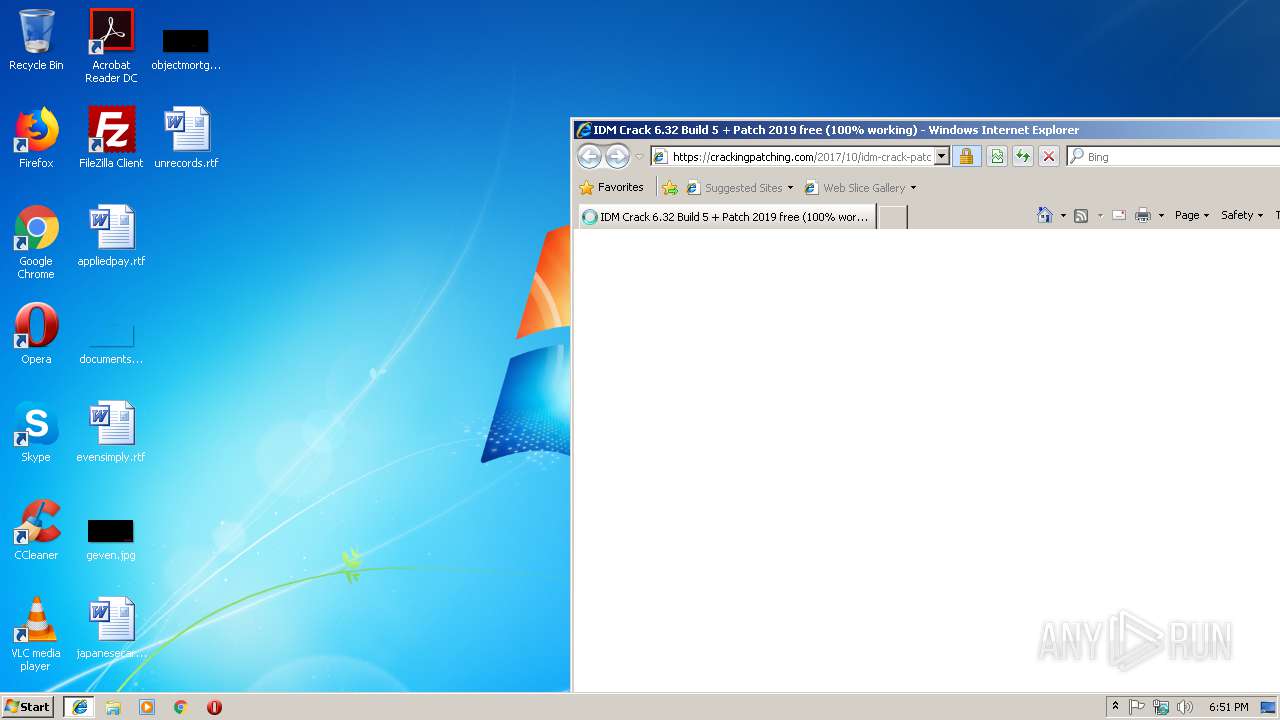
Task: Select the objectmortg... desktop file
Action: (x=186, y=47)
